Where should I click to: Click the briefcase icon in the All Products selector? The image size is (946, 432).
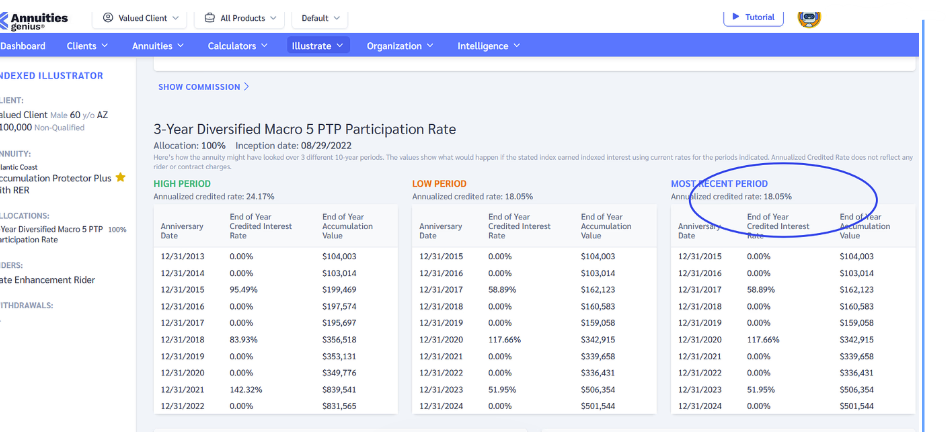pyautogui.click(x=210, y=18)
